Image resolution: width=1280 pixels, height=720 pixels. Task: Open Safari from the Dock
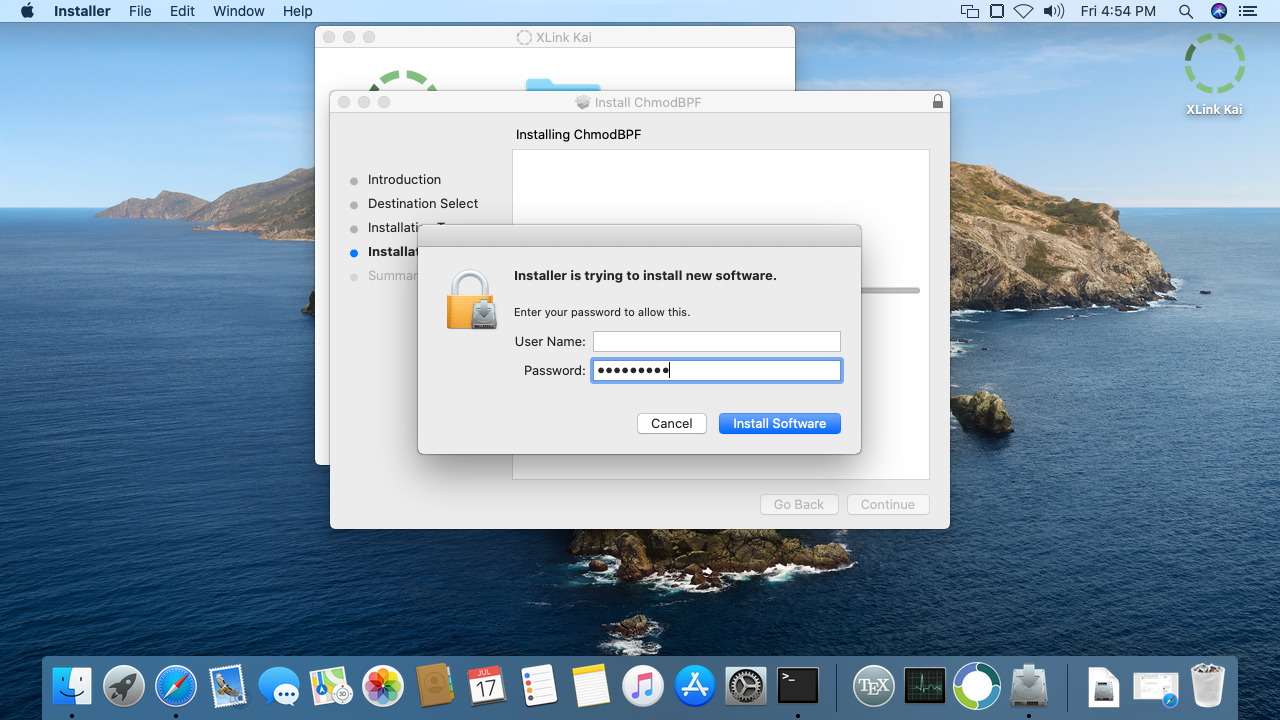point(176,686)
